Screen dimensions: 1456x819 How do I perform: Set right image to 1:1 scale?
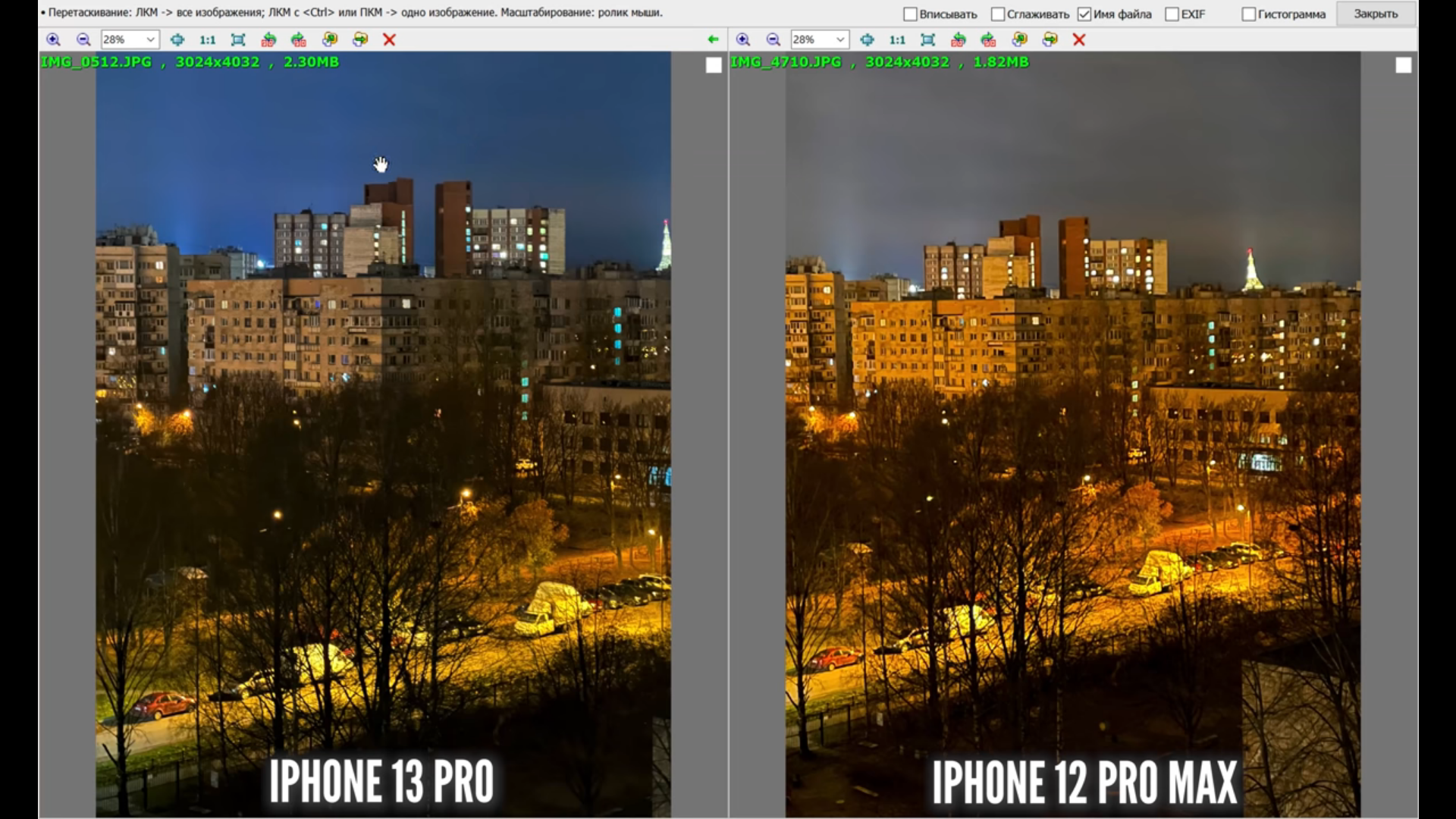click(x=897, y=39)
